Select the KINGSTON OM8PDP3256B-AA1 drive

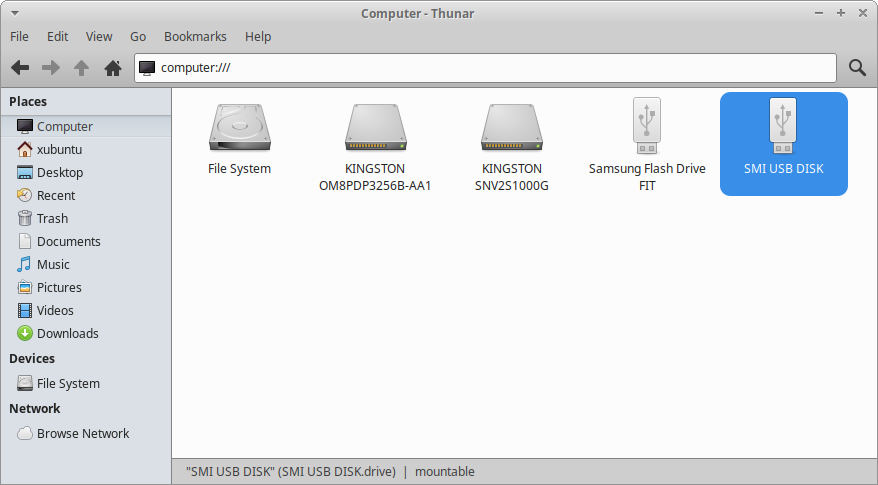(x=375, y=131)
